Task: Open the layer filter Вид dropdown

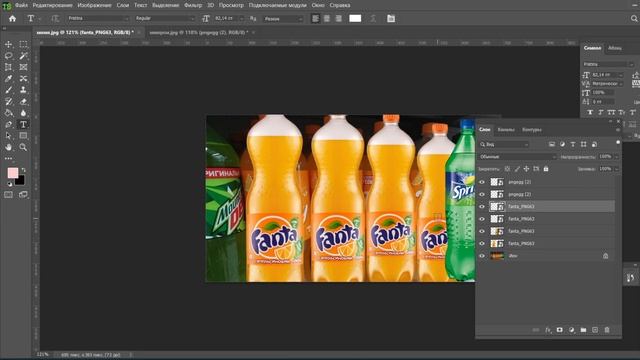Action: pyautogui.click(x=504, y=144)
